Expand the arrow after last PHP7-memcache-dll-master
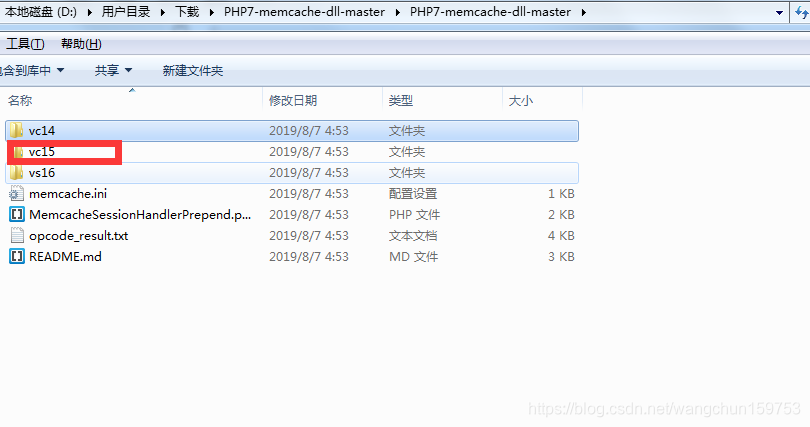The width and height of the screenshot is (810, 427). pos(583,12)
